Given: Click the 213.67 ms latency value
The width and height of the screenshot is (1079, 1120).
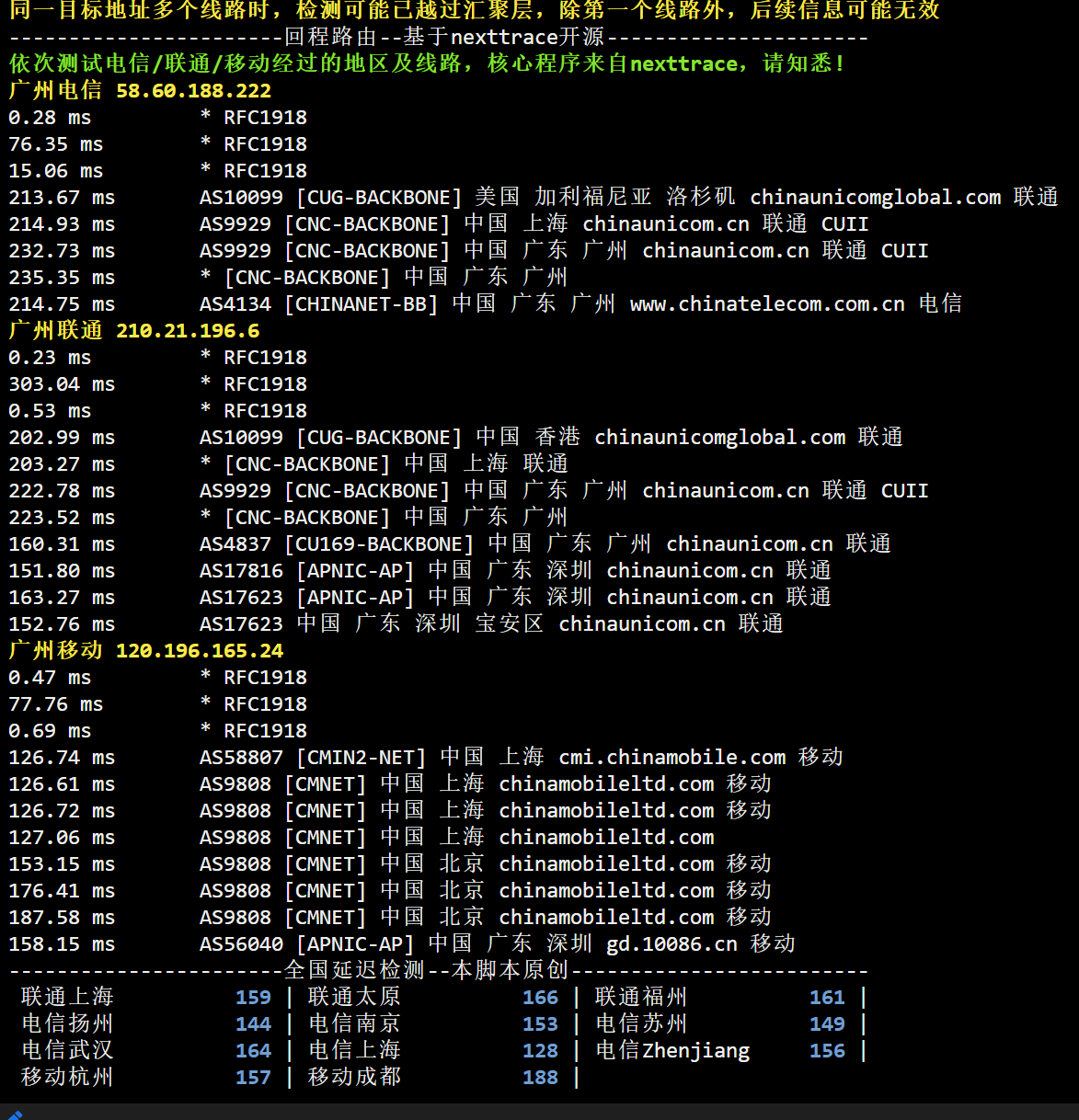Looking at the screenshot, I should coord(62,198).
